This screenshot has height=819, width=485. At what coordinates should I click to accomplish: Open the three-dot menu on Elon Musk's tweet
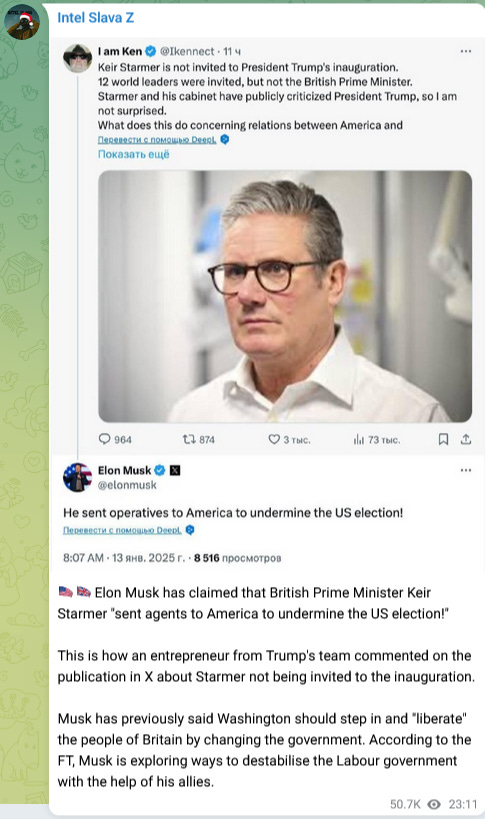[466, 470]
